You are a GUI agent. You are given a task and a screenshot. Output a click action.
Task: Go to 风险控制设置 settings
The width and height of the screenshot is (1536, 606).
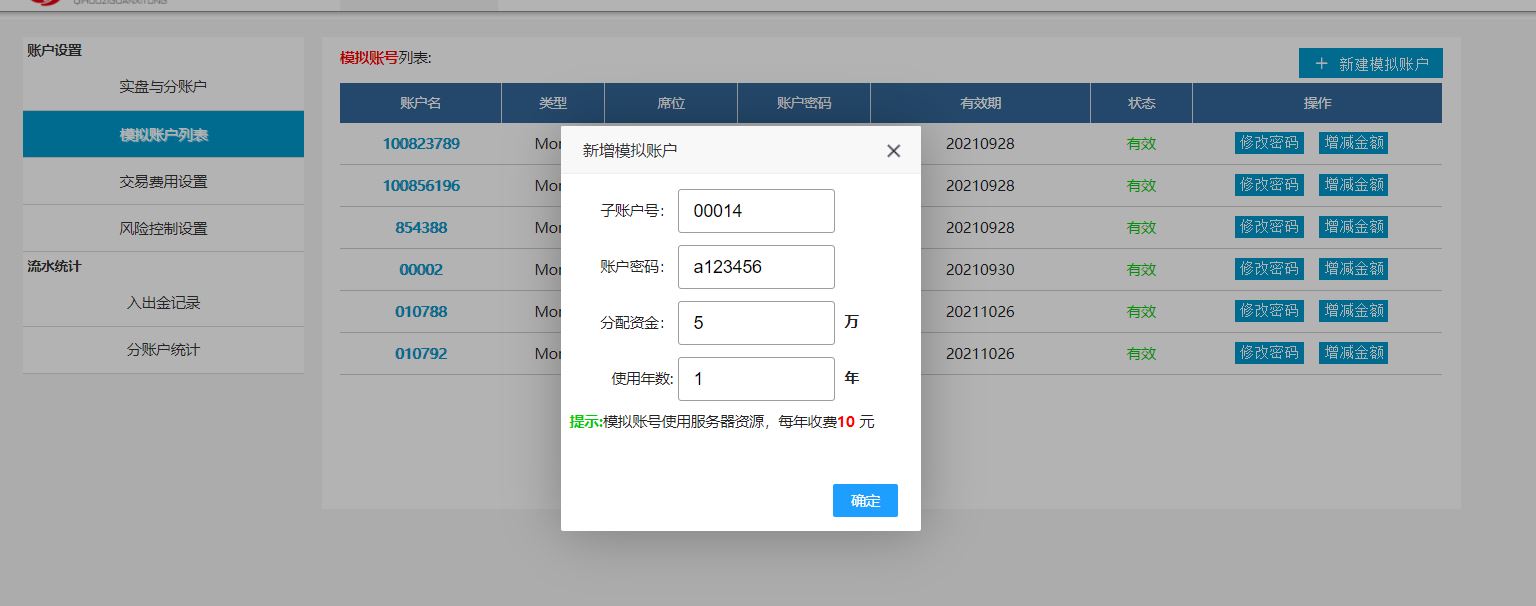163,228
